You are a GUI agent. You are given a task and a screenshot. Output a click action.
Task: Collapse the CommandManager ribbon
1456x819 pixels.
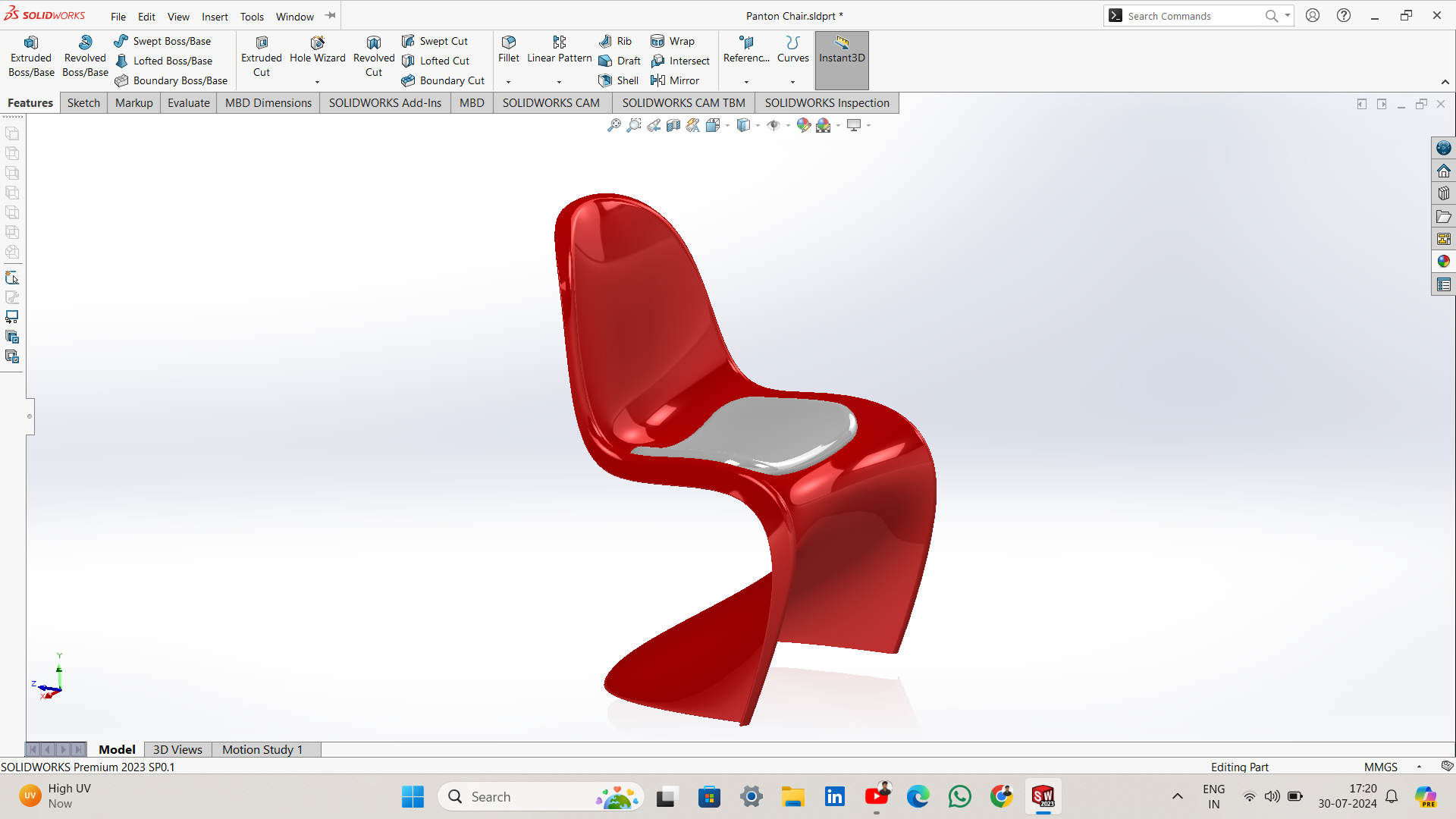coord(1445,82)
